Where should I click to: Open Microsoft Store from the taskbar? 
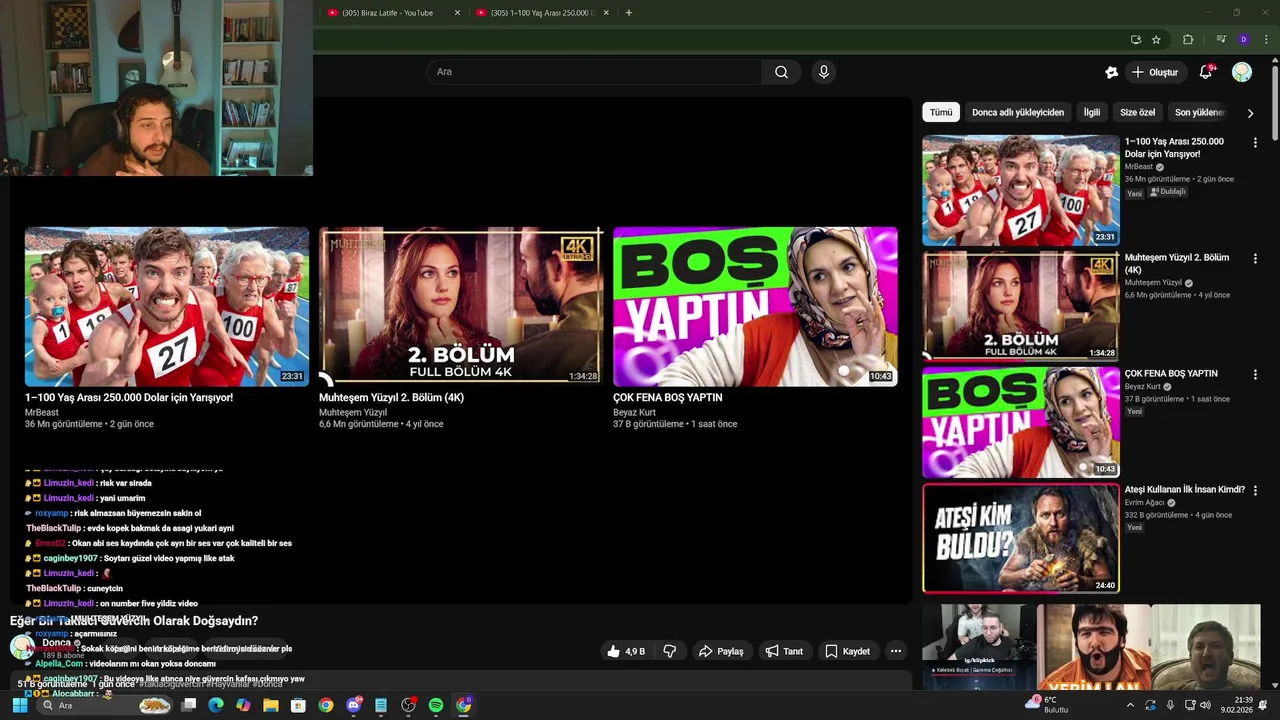298,705
